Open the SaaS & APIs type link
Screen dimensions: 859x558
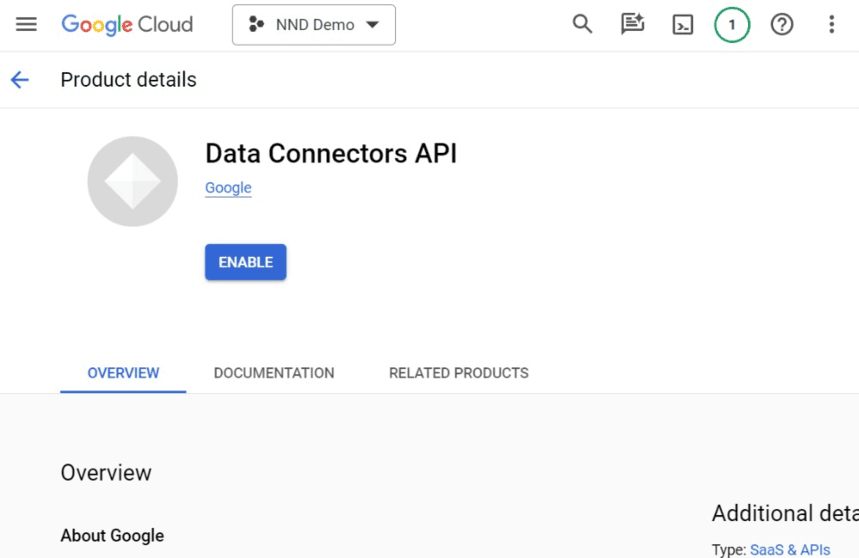(x=790, y=549)
